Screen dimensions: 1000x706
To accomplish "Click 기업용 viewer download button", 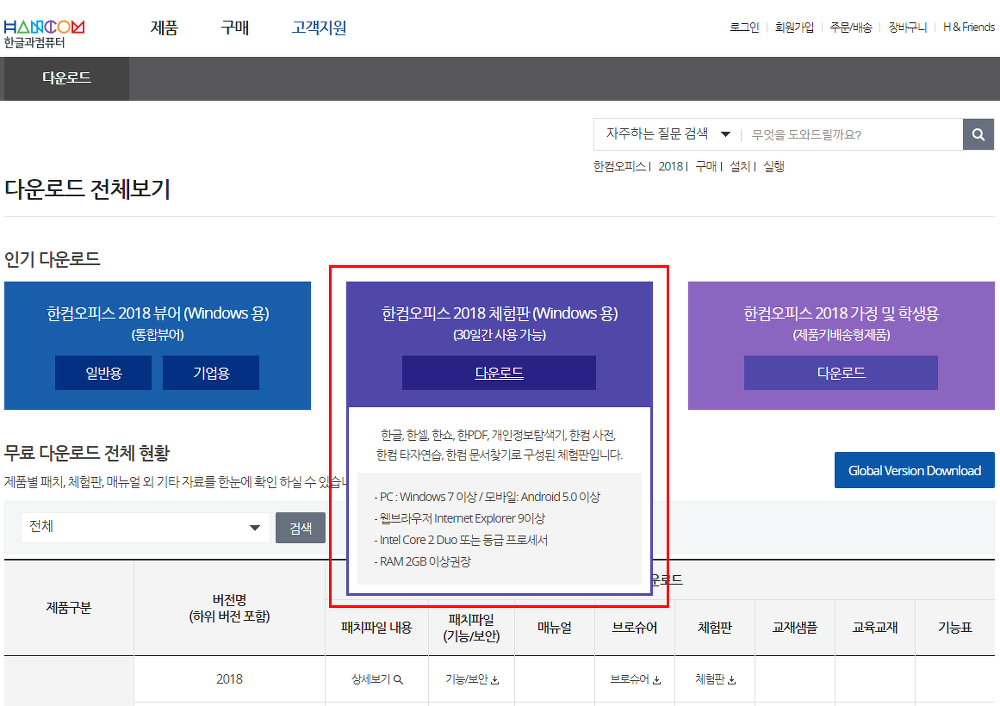I will 211,372.
